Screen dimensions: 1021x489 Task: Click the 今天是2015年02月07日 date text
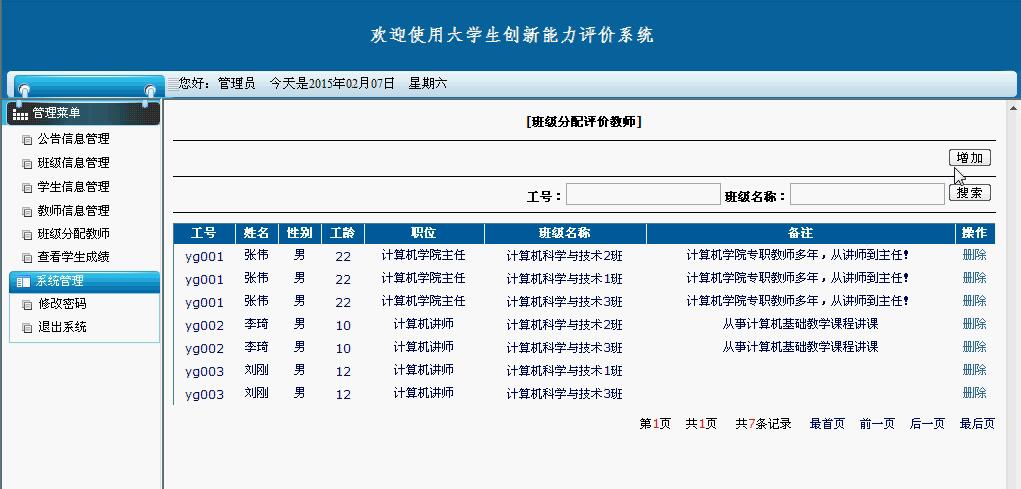point(332,83)
